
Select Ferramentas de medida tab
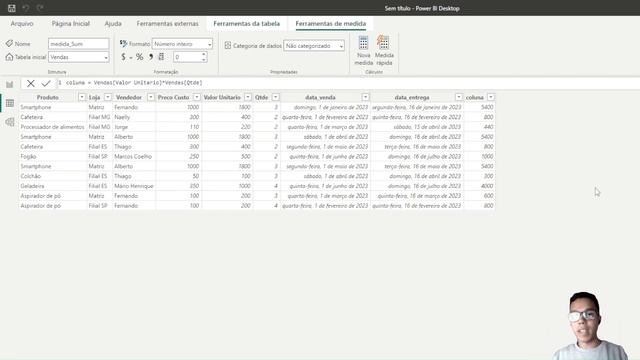tap(331, 24)
